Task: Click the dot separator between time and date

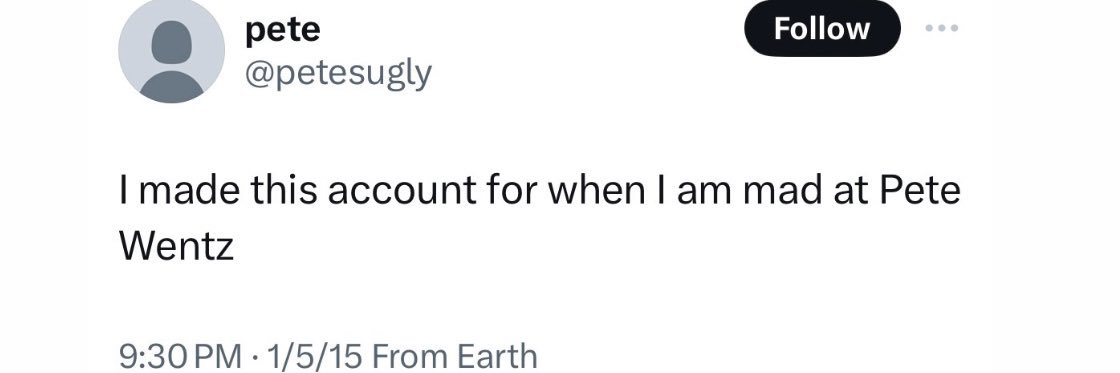Action: (254, 356)
